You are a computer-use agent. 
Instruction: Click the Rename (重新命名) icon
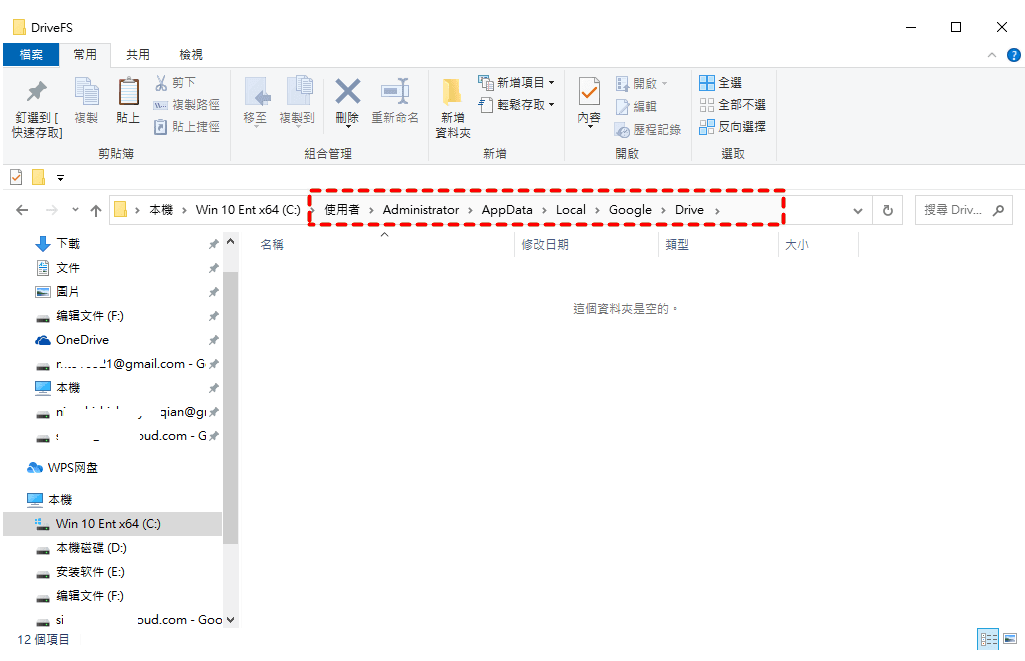[x=395, y=92]
